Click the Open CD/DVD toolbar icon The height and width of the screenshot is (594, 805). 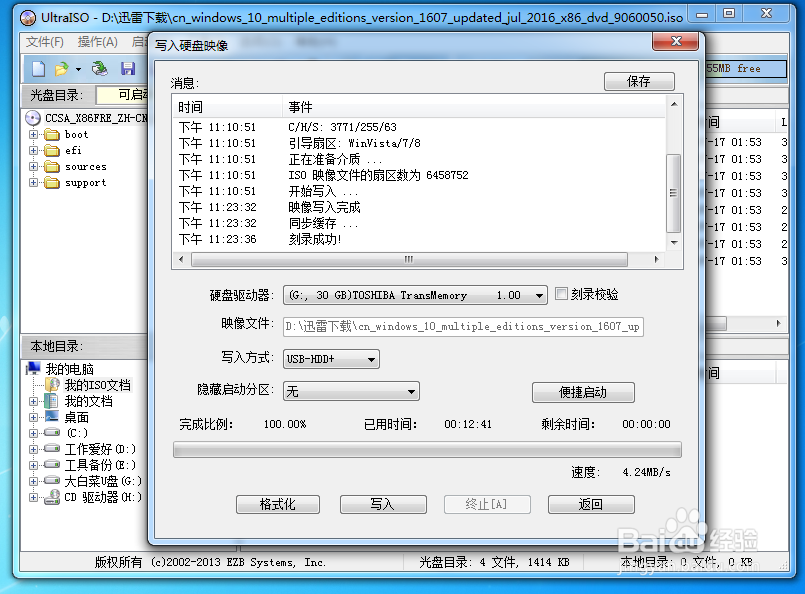pyautogui.click(x=100, y=68)
